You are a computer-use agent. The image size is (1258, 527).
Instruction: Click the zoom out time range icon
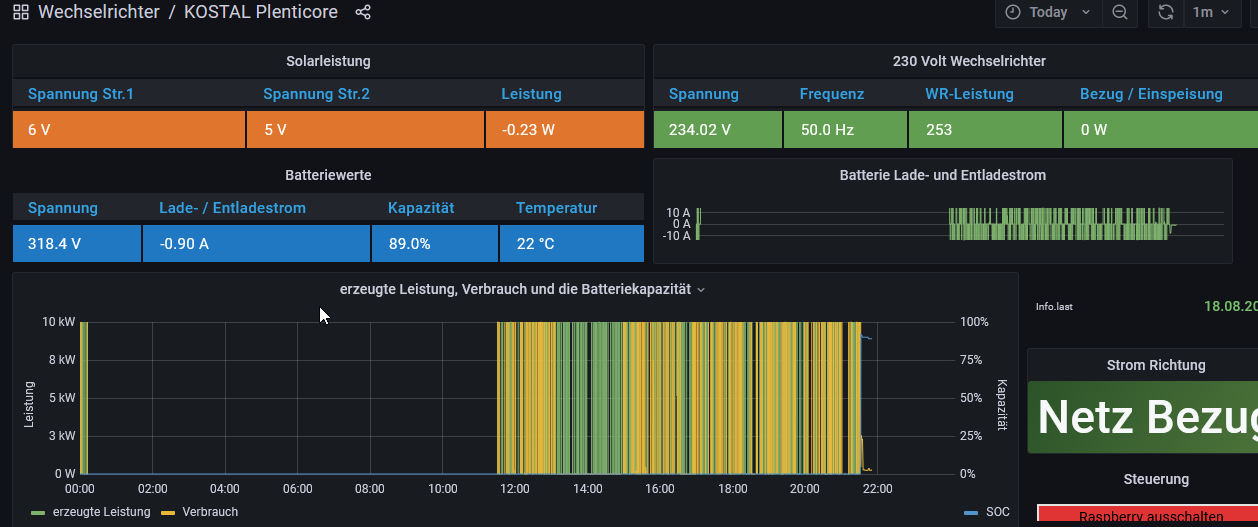point(1120,13)
